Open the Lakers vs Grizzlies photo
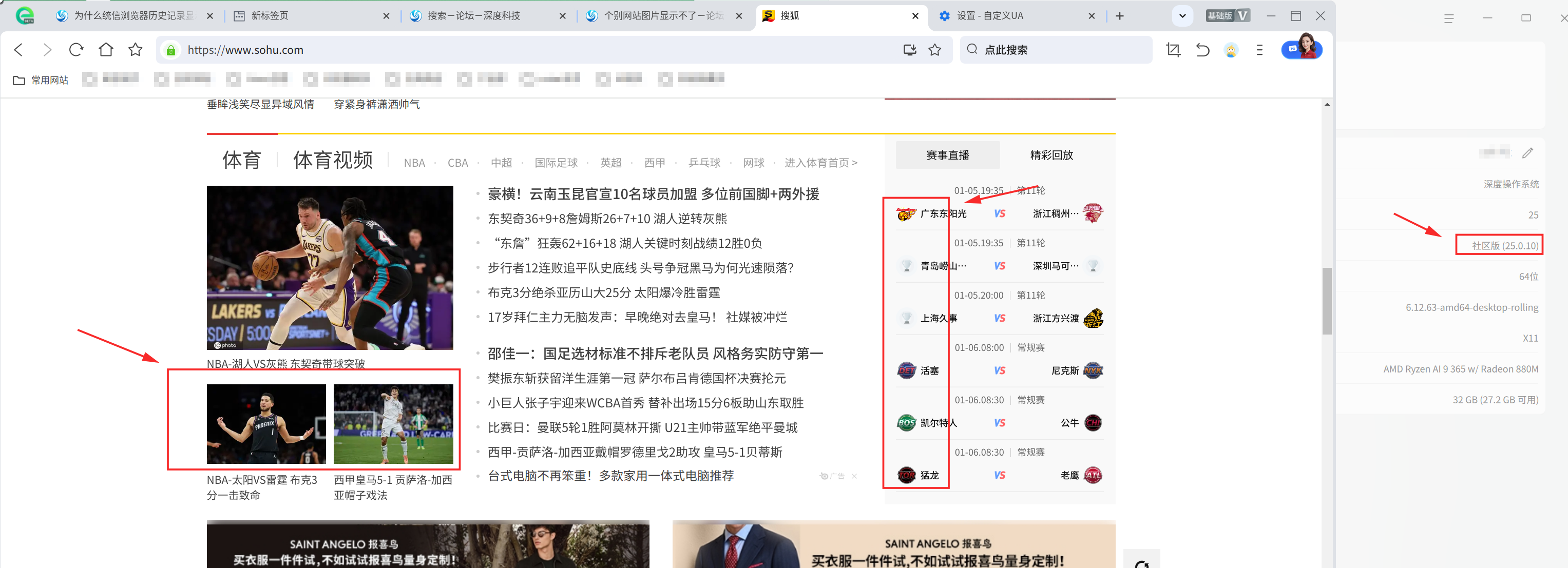 click(x=330, y=267)
